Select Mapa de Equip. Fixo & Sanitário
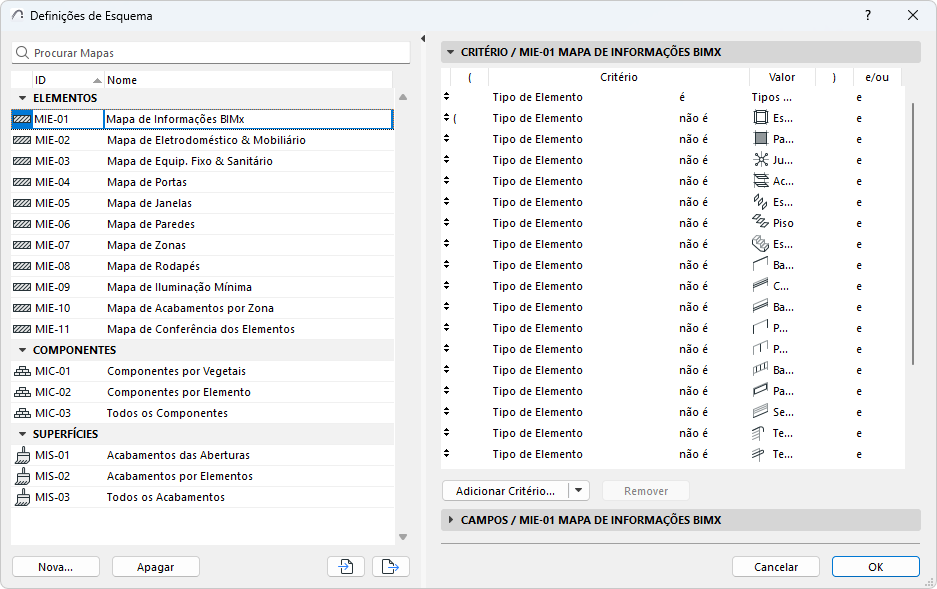This screenshot has height=589, width=937. pos(189,161)
